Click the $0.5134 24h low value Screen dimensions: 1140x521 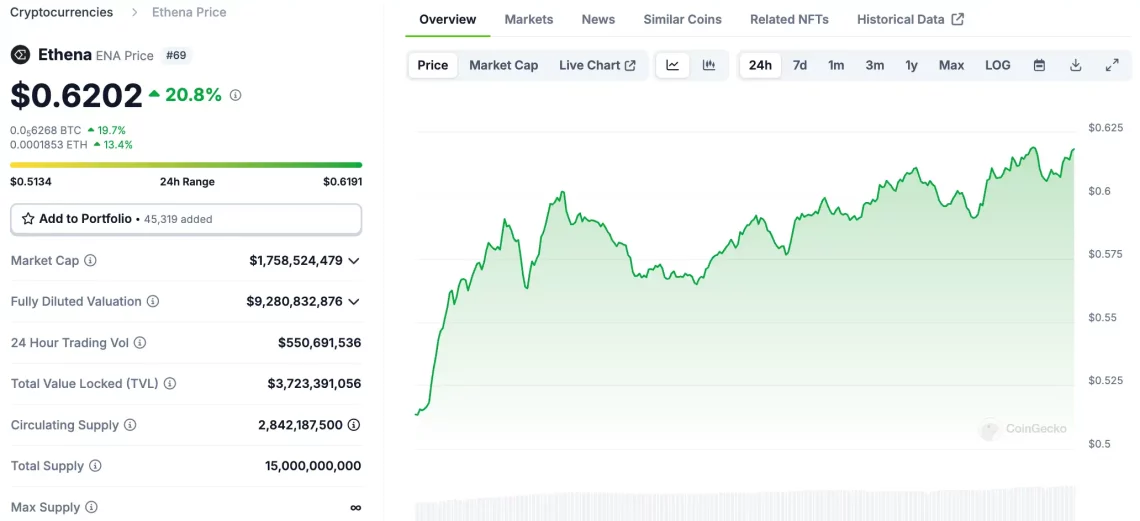pos(31,182)
